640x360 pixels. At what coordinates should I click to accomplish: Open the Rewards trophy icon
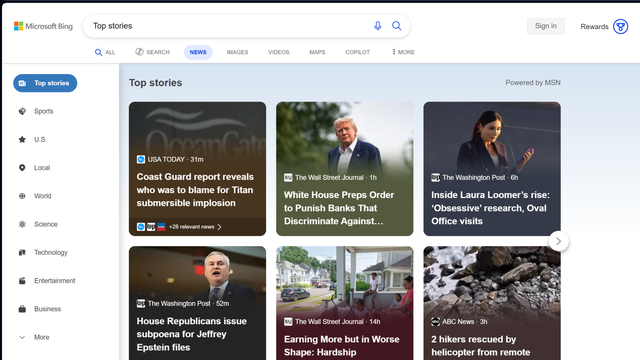620,27
